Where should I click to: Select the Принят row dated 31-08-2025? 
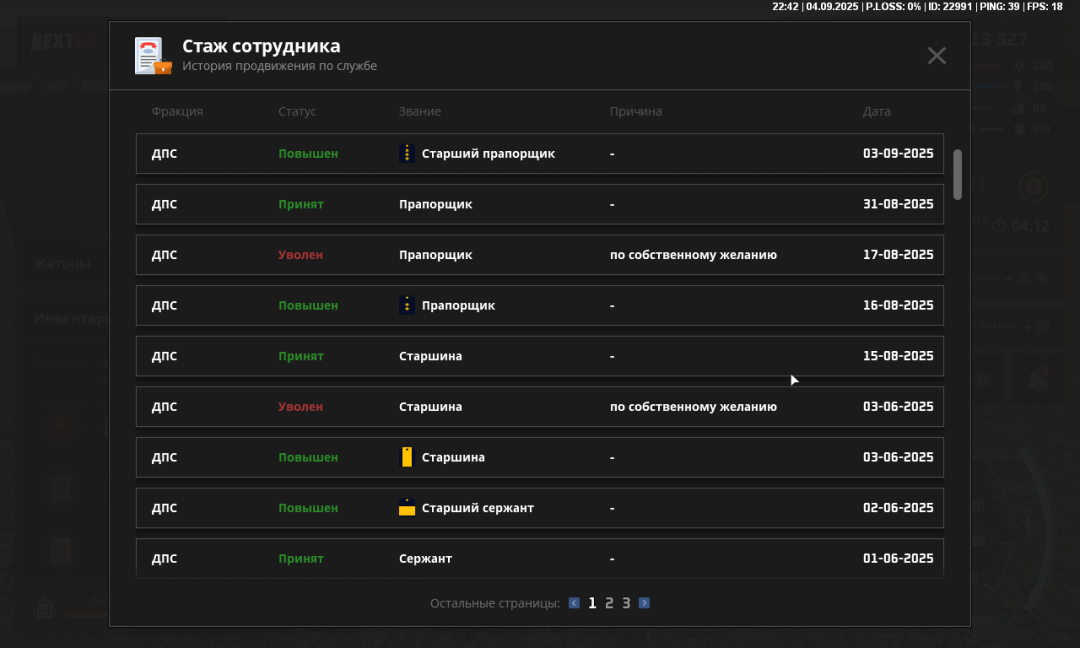(x=539, y=204)
